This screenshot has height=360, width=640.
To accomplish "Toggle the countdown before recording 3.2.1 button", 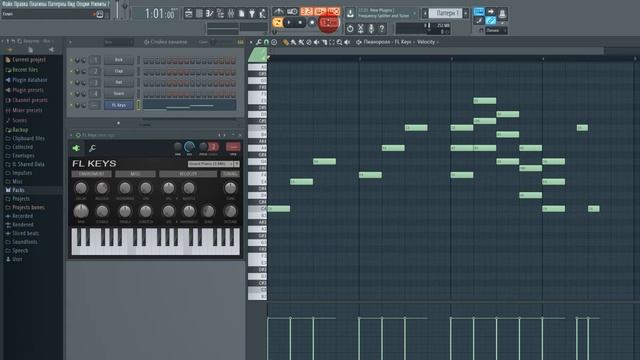I will click(306, 11).
